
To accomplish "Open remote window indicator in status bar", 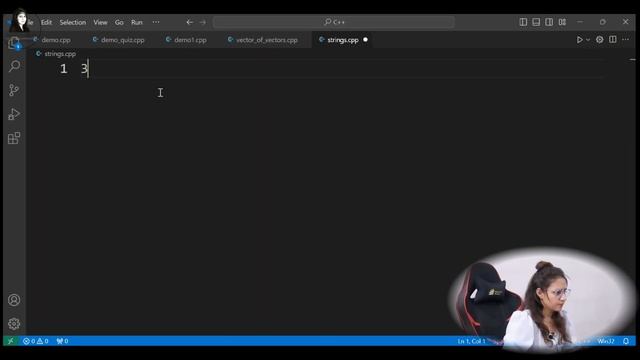I will tap(11, 341).
